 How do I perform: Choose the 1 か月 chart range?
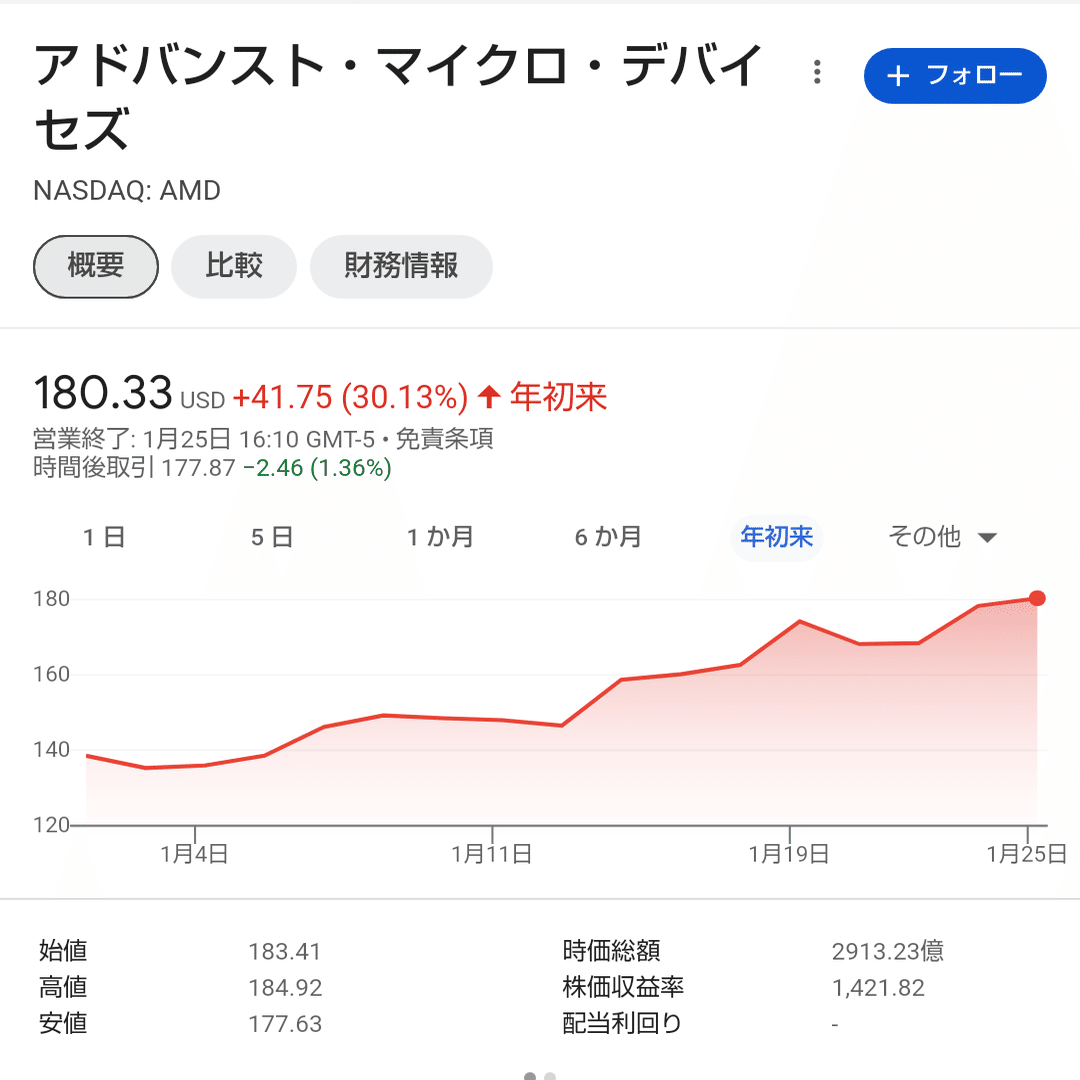point(440,537)
